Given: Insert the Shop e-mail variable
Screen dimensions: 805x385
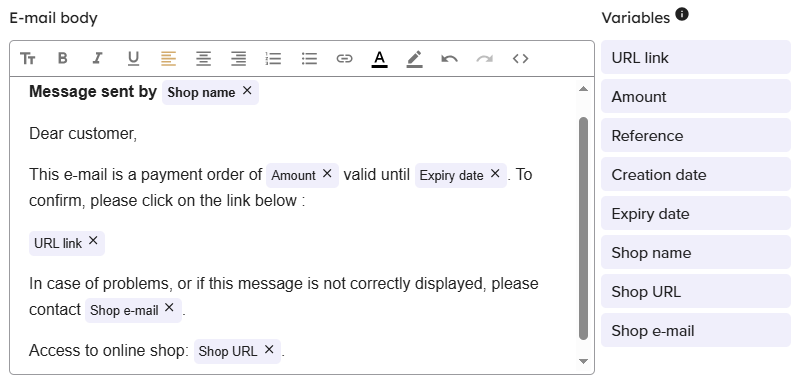Looking at the screenshot, I should (696, 331).
